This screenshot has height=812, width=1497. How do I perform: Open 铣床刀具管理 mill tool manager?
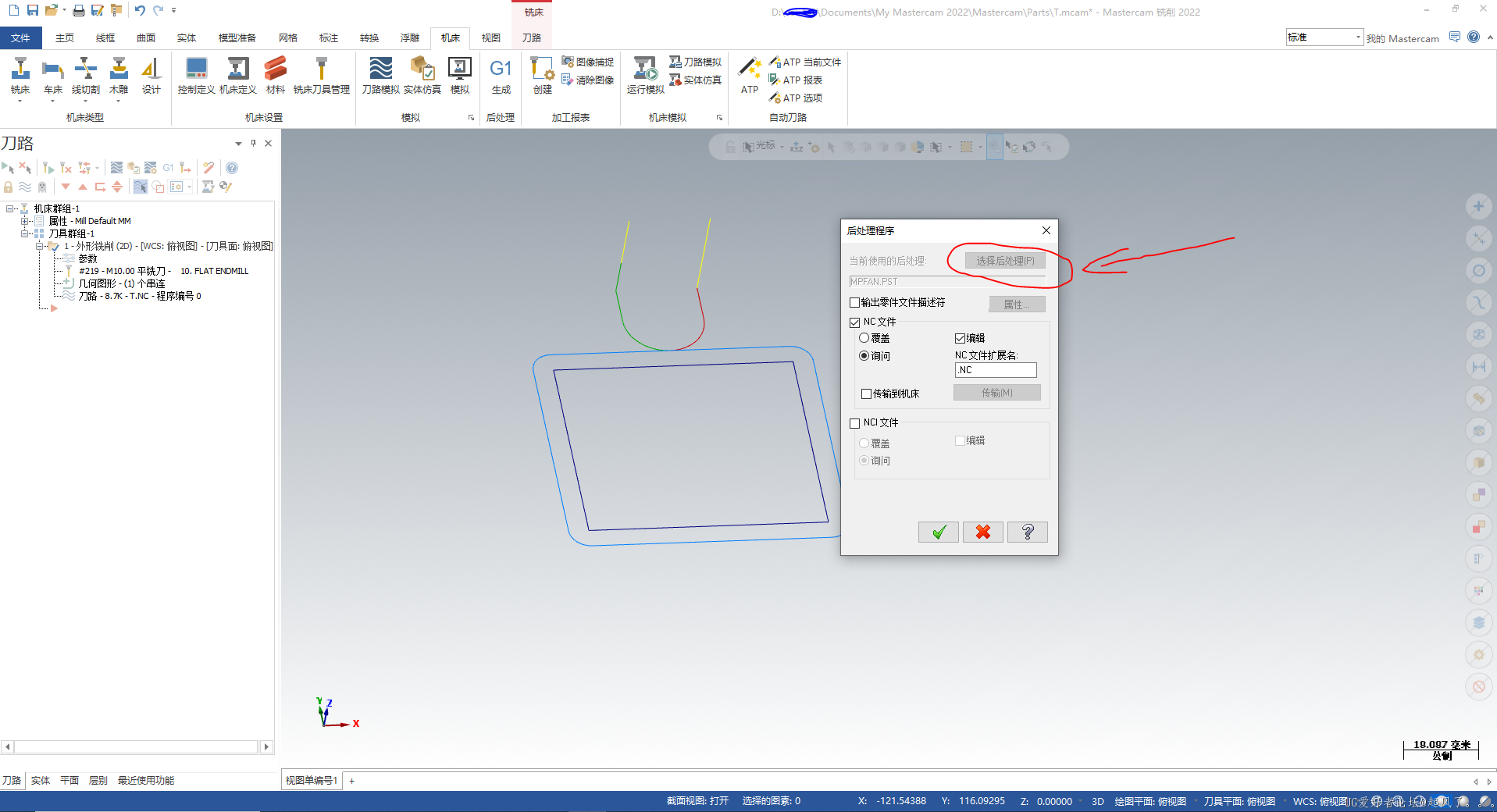tap(321, 77)
